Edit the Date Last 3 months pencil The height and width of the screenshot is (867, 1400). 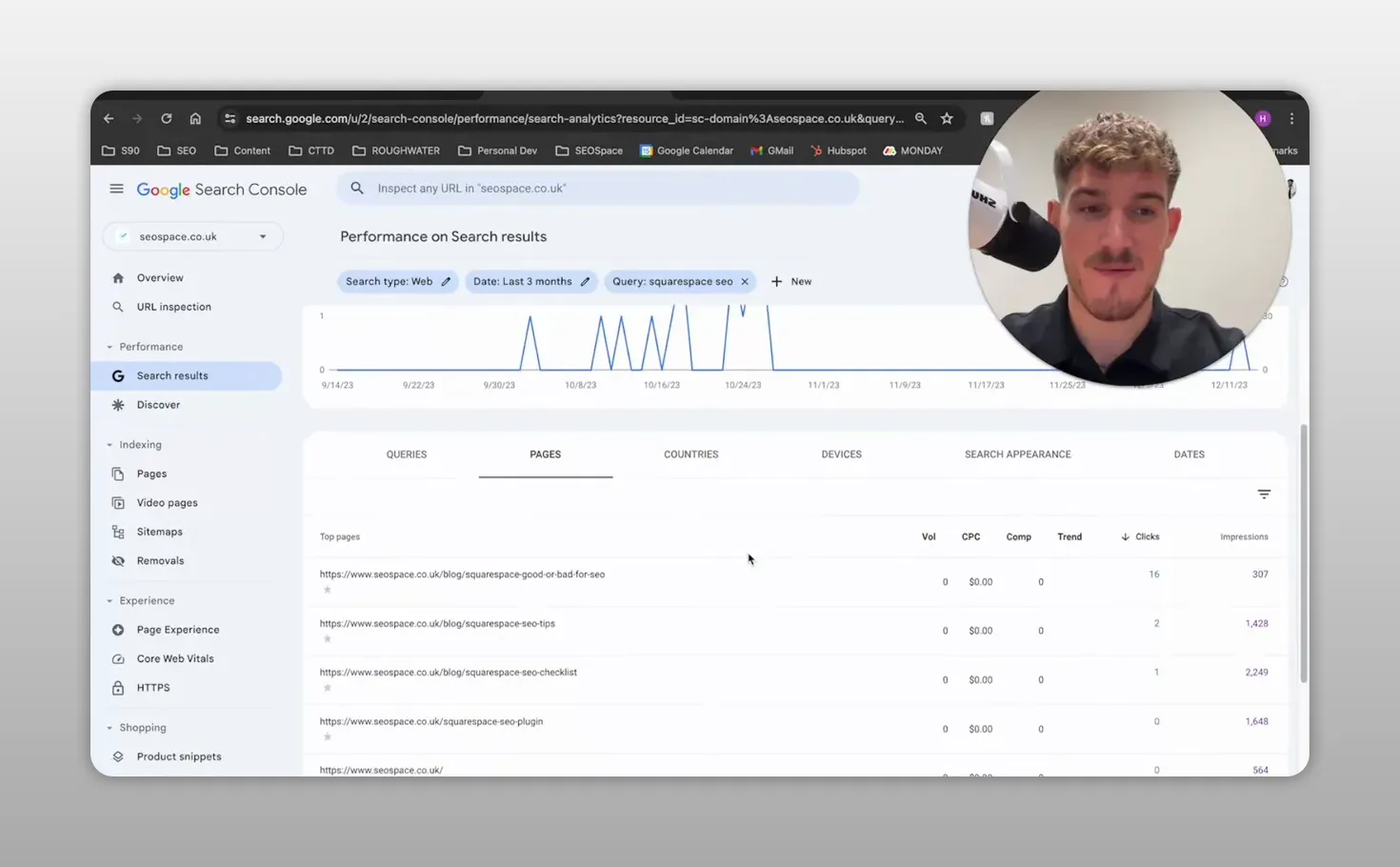[585, 282]
